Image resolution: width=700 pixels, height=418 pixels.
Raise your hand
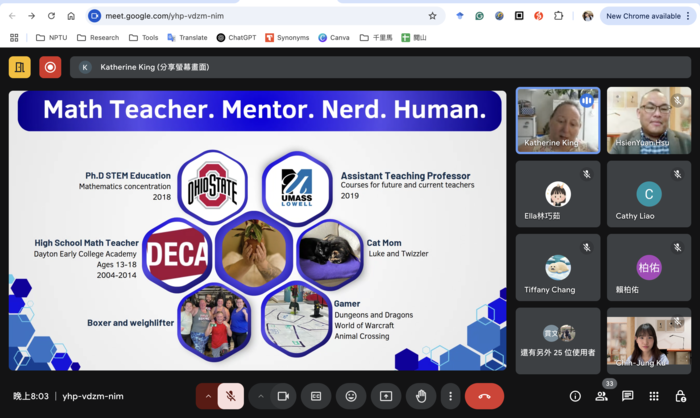click(x=421, y=396)
